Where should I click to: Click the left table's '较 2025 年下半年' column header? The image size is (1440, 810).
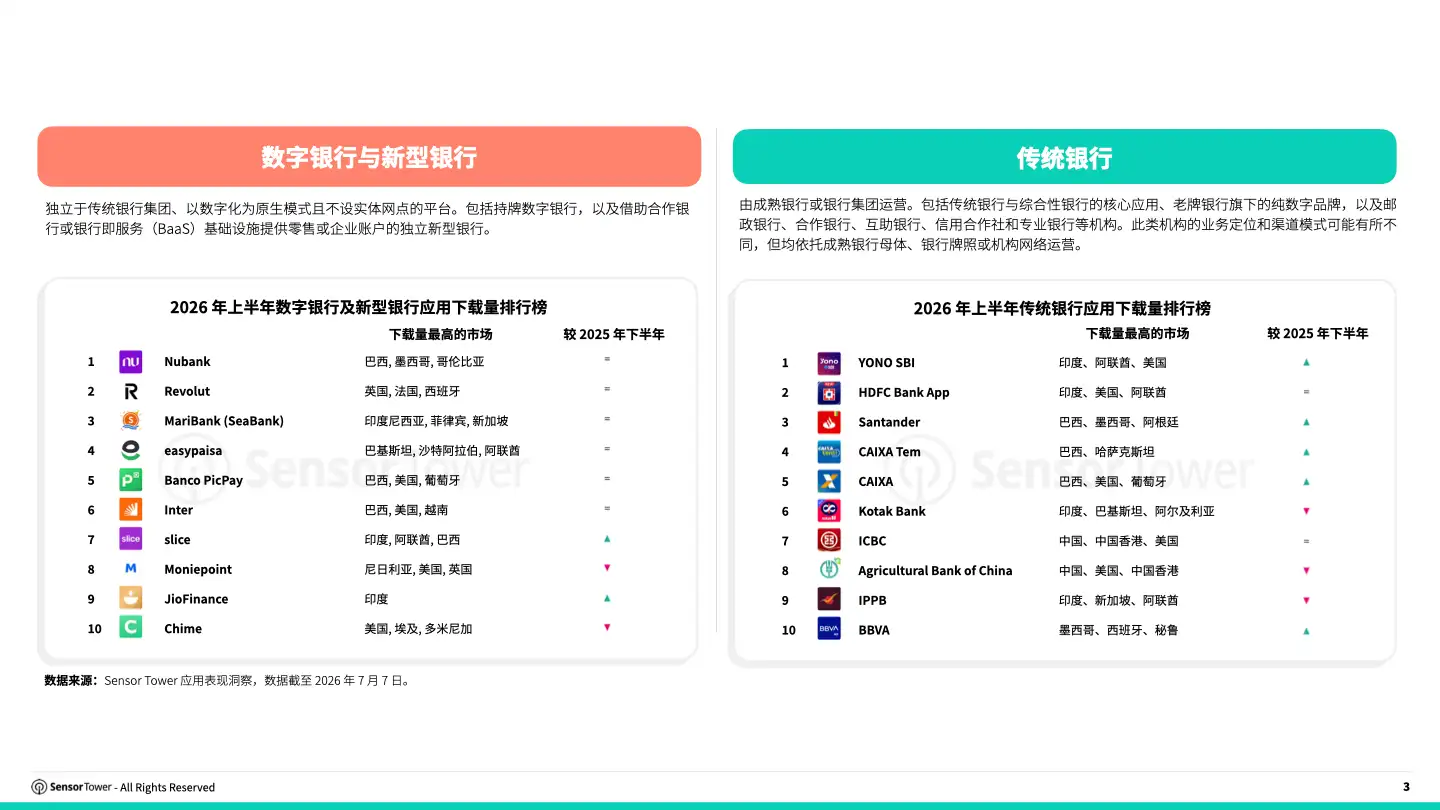(614, 334)
